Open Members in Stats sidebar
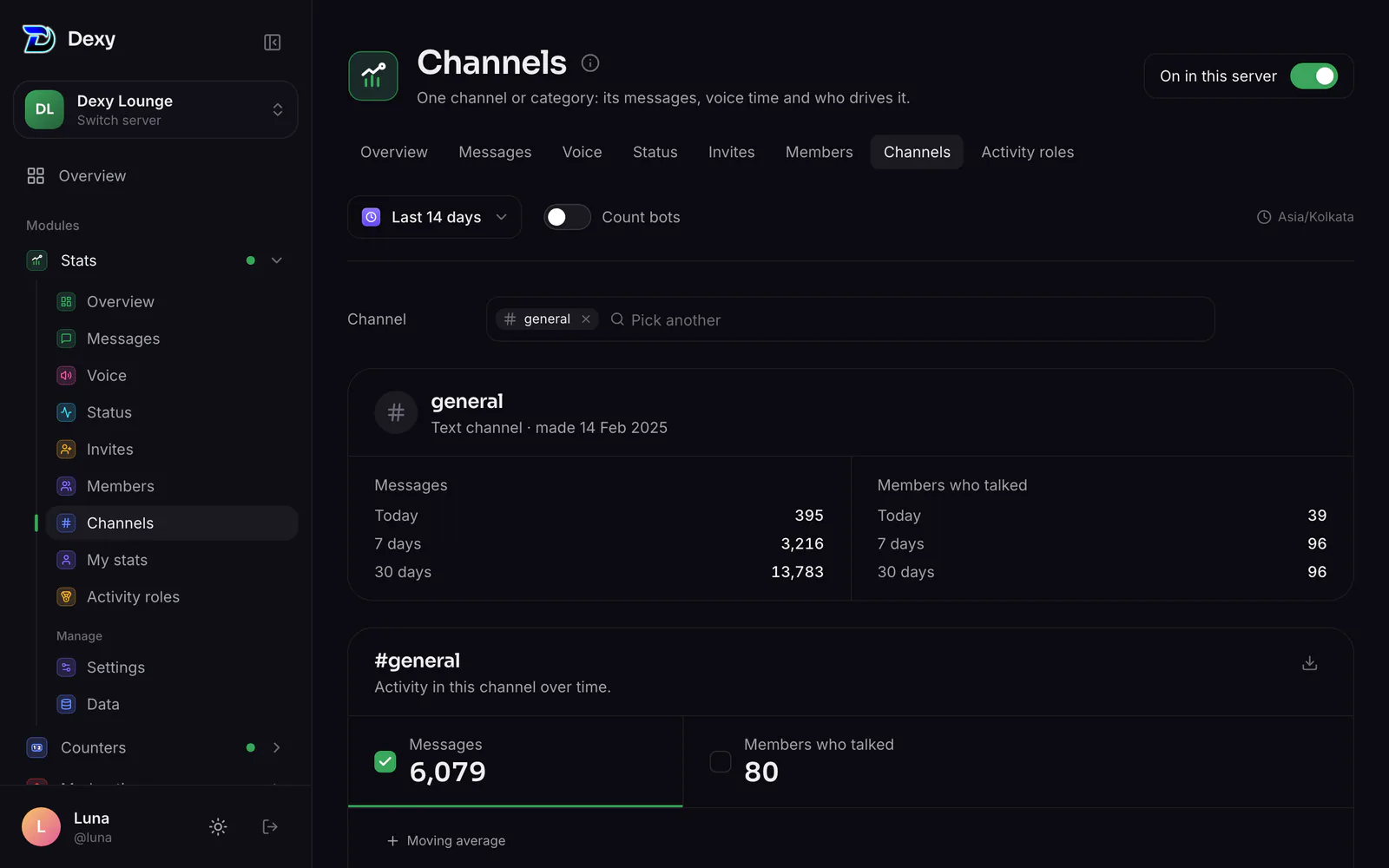Image resolution: width=1389 pixels, height=868 pixels. [172, 486]
